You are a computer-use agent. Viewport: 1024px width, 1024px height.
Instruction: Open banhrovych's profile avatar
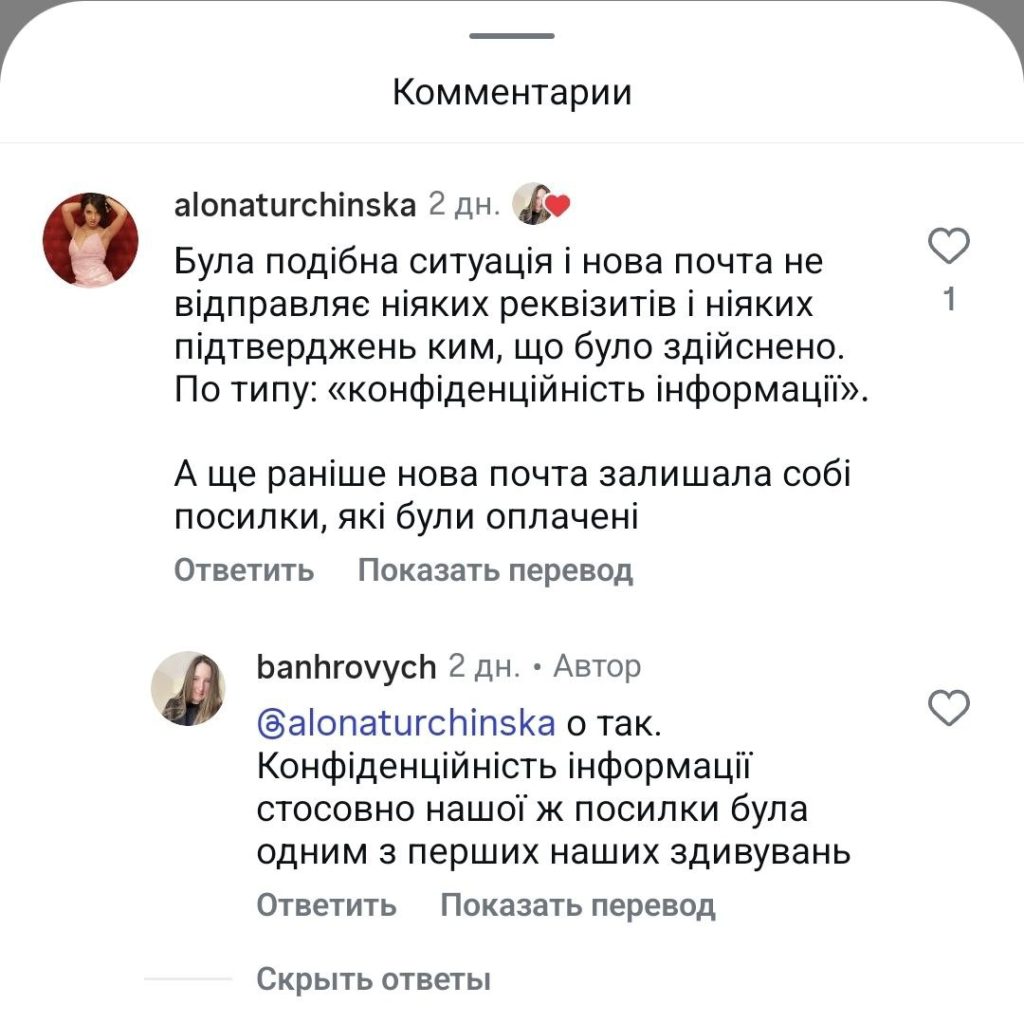pos(188,687)
